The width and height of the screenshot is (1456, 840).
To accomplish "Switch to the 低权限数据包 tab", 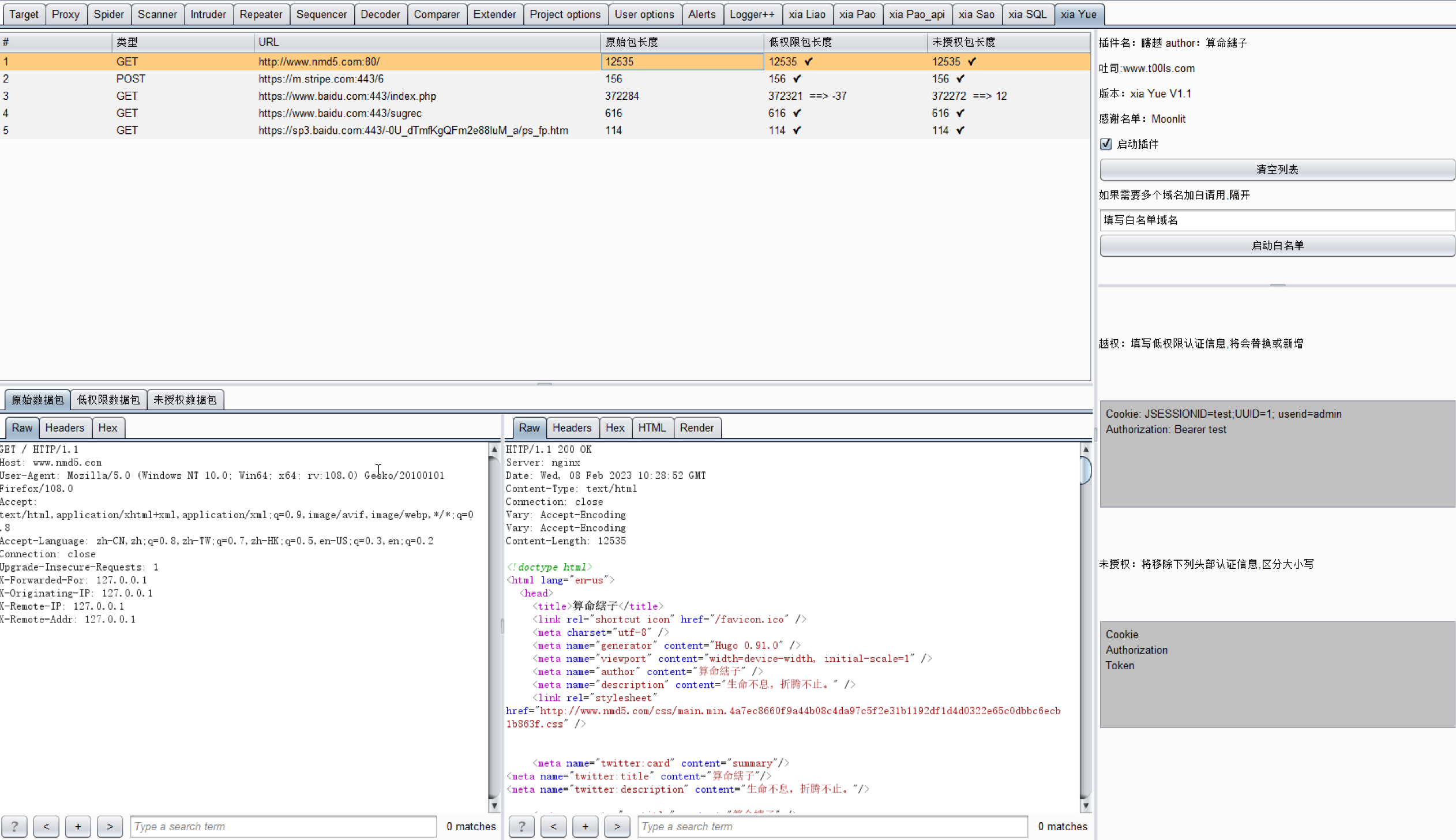I will 108,400.
